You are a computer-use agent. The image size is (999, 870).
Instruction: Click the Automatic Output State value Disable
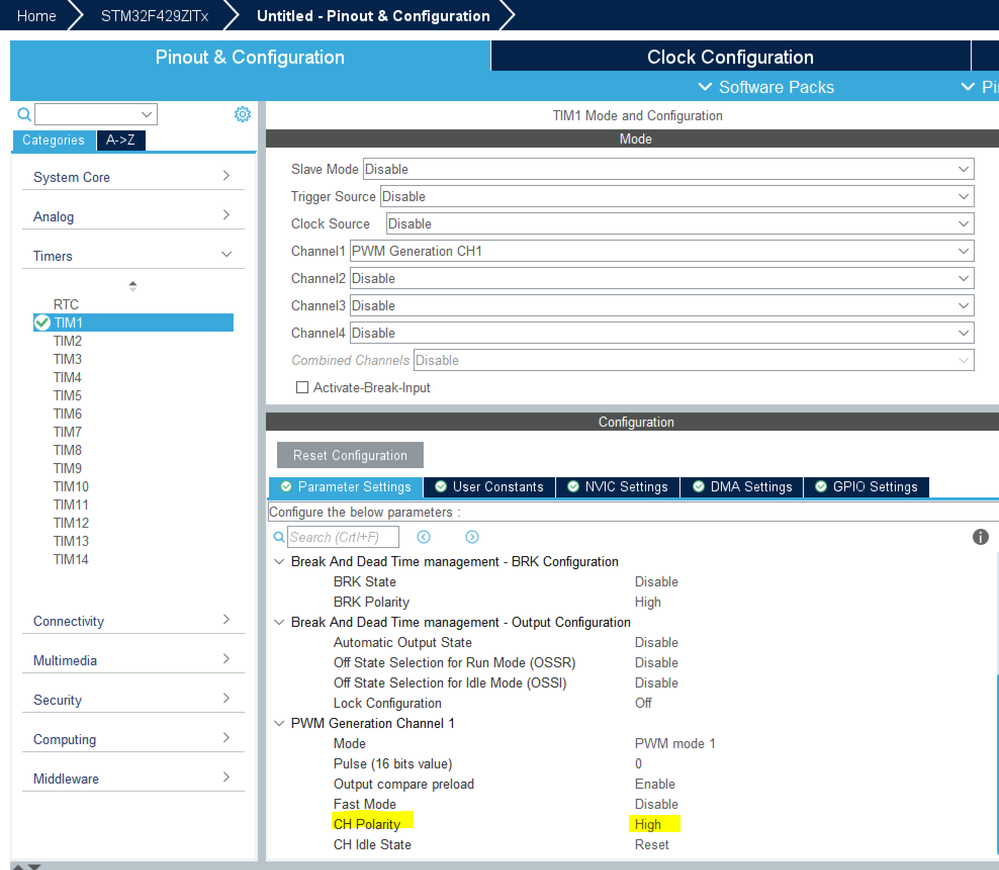[656, 643]
